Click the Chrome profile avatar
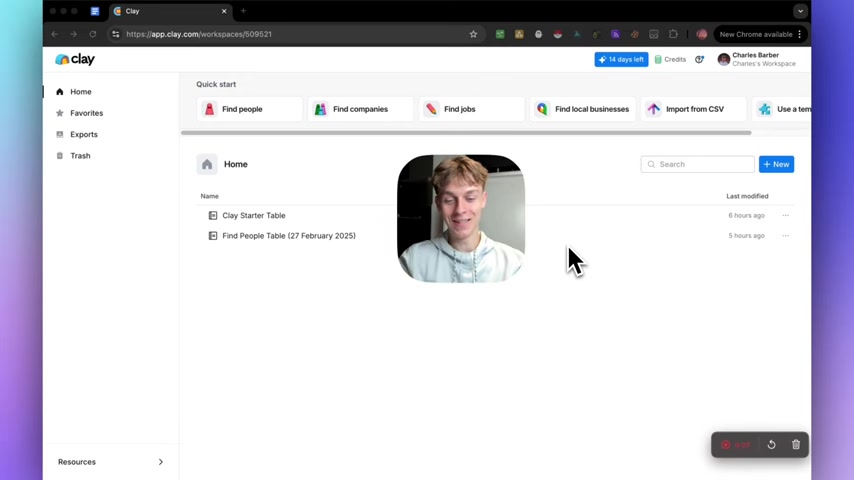 pyautogui.click(x=702, y=34)
